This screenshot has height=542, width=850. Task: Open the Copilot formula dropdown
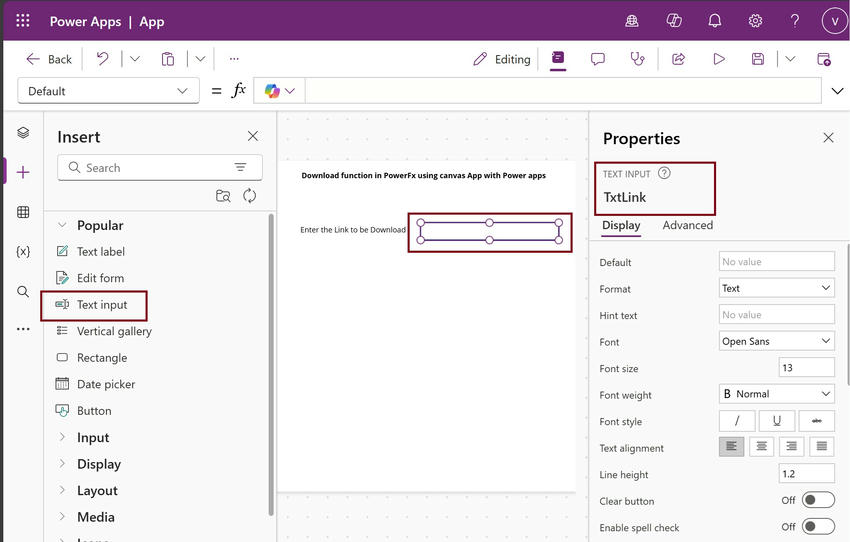[279, 91]
